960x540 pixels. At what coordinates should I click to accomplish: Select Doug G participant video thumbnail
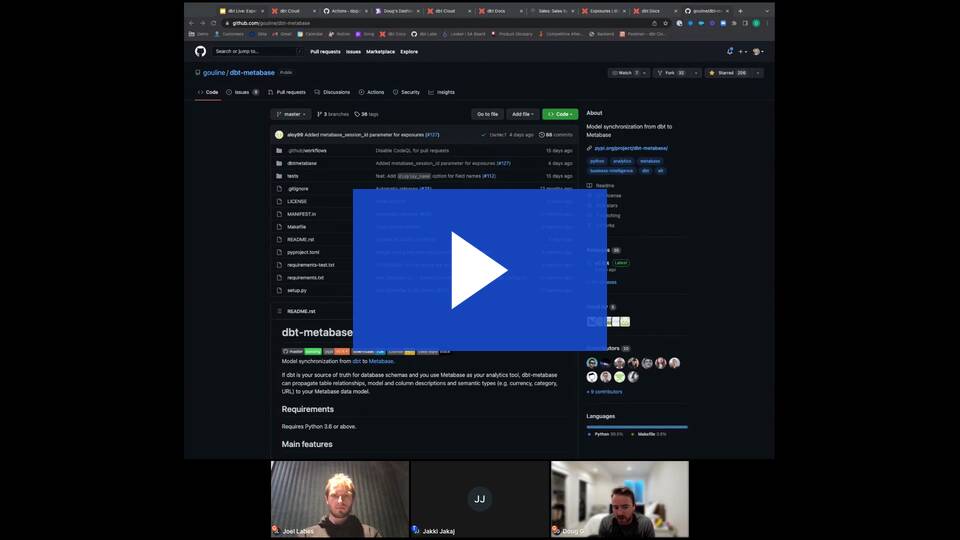click(x=620, y=499)
